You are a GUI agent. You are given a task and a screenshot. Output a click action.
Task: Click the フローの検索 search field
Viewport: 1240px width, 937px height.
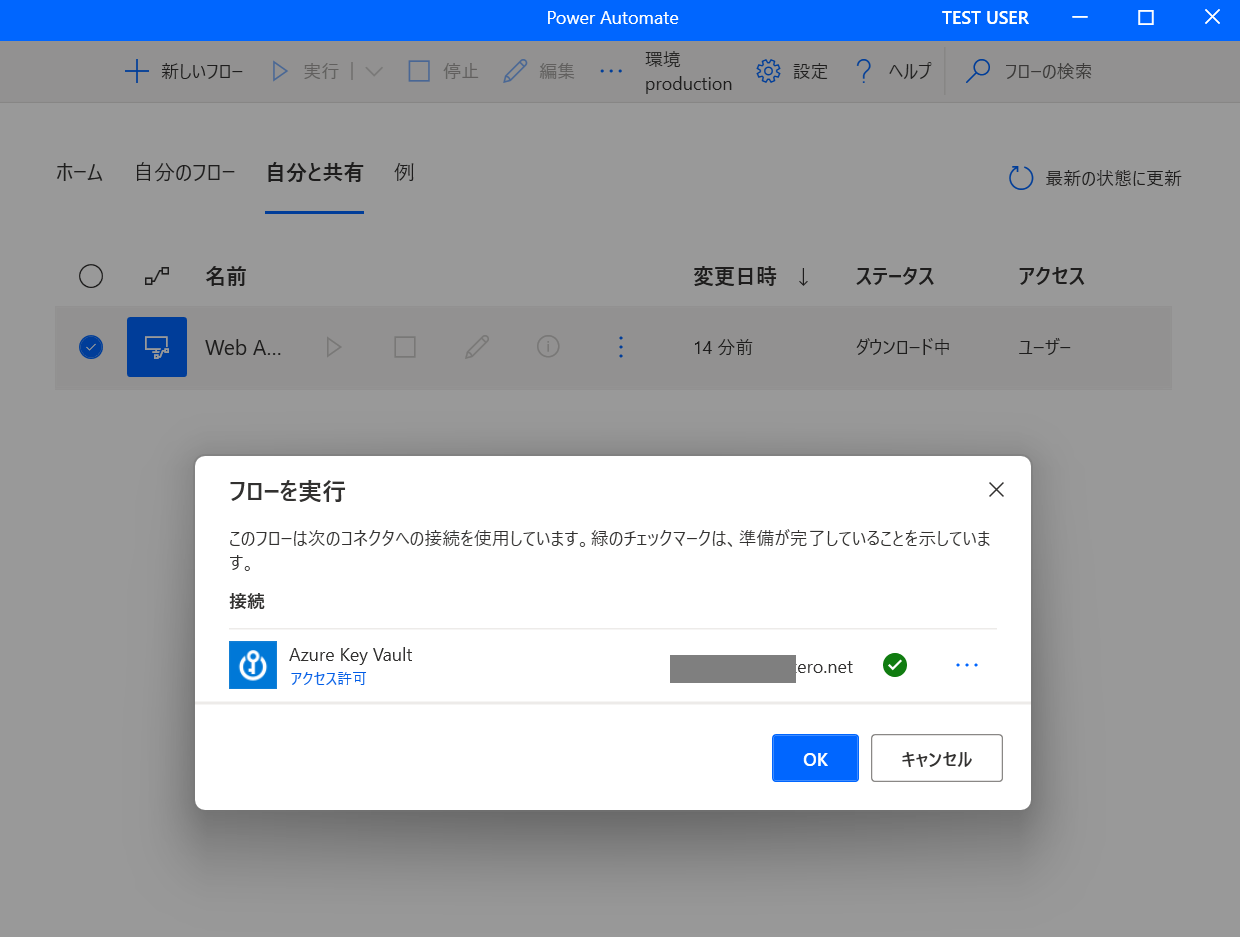click(1047, 71)
